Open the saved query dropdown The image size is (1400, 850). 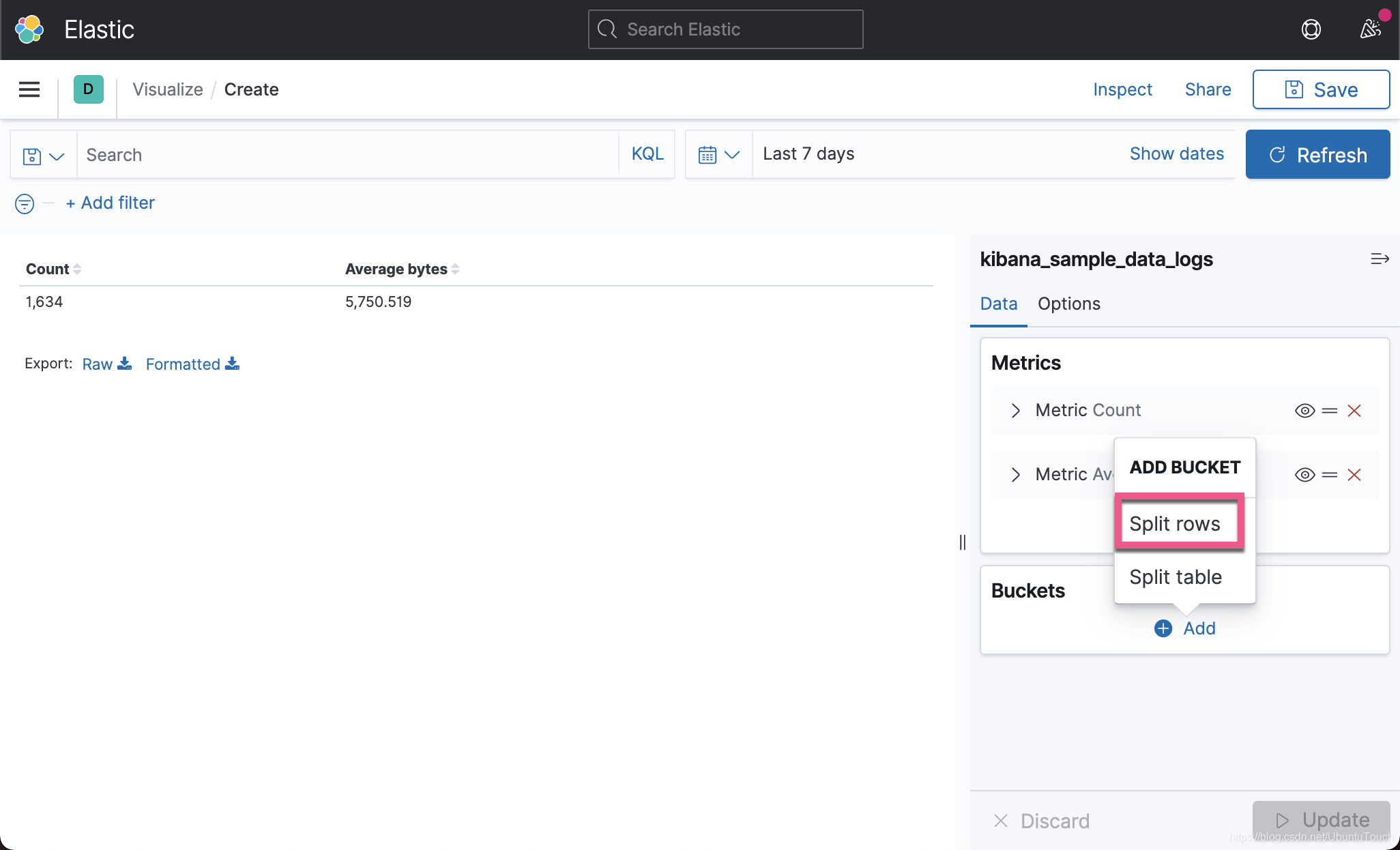43,156
